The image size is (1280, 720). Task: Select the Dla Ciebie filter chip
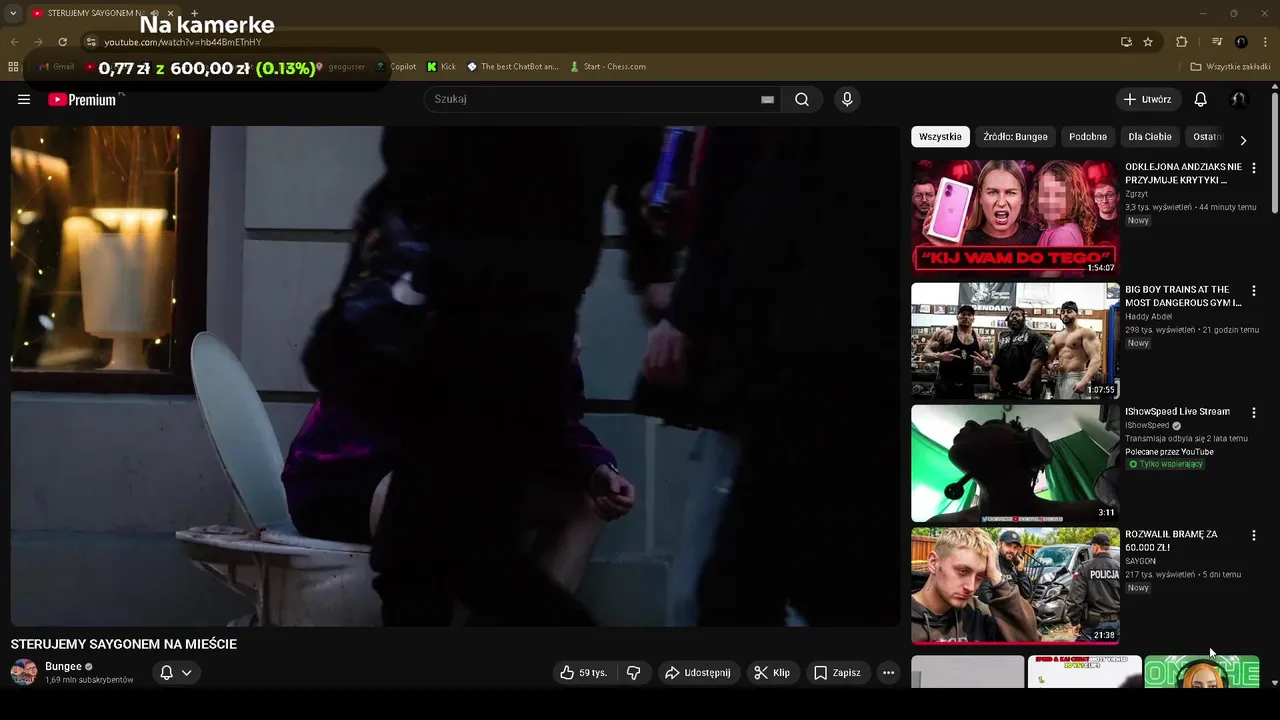1150,137
